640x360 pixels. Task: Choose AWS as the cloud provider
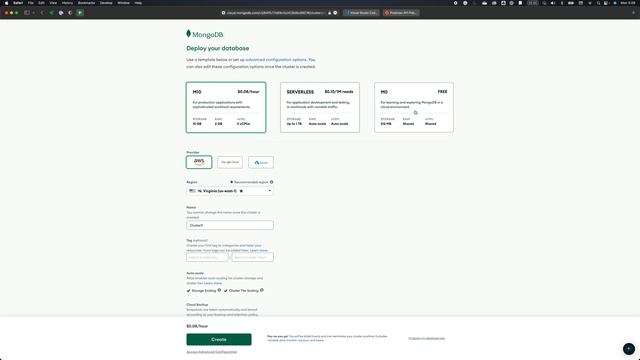199,162
